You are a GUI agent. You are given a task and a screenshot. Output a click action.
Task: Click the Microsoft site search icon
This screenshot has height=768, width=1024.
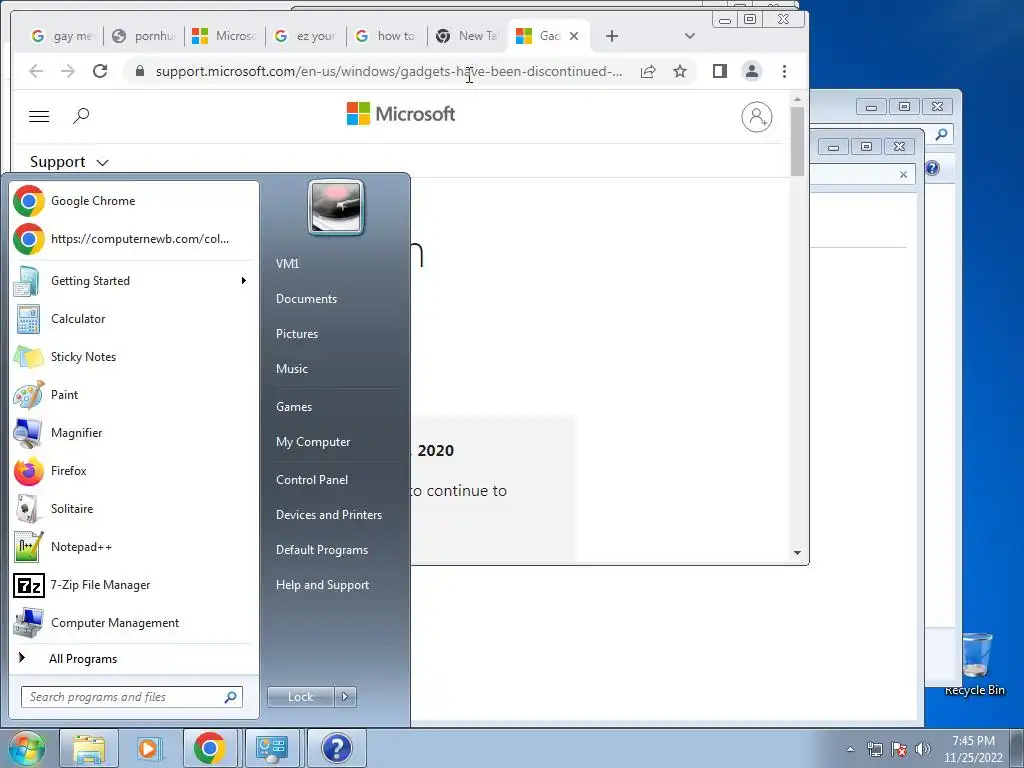click(81, 116)
